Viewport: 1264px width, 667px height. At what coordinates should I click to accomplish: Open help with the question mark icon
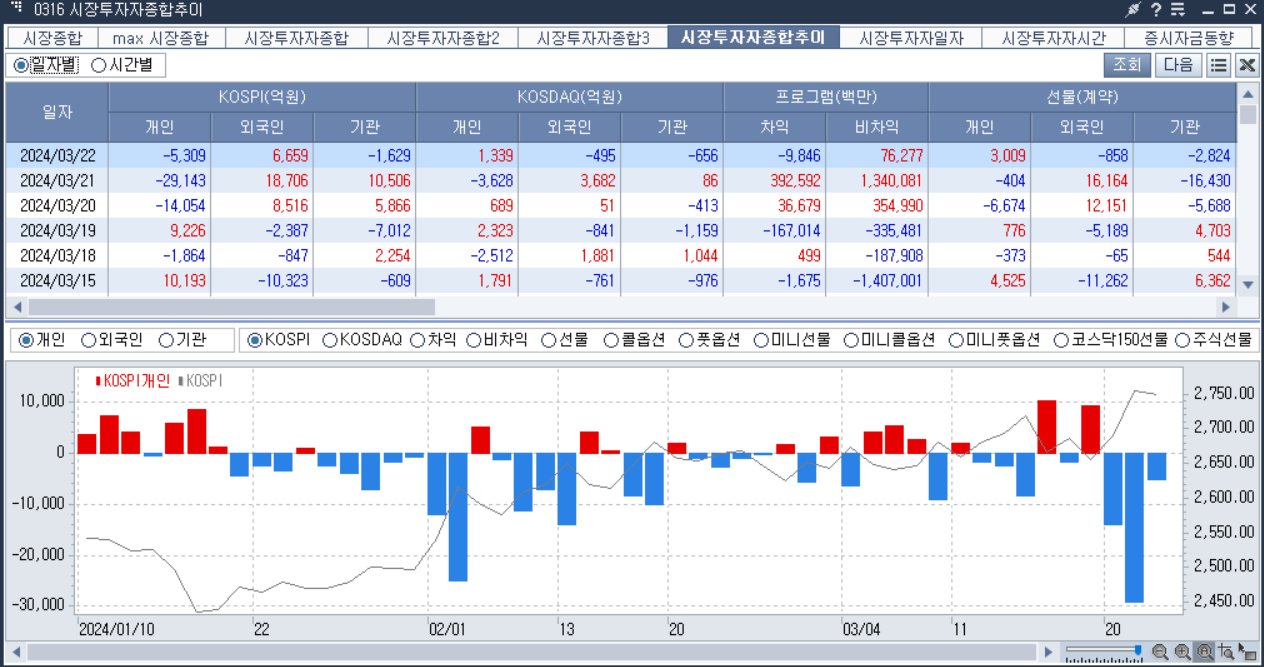pyautogui.click(x=1156, y=10)
